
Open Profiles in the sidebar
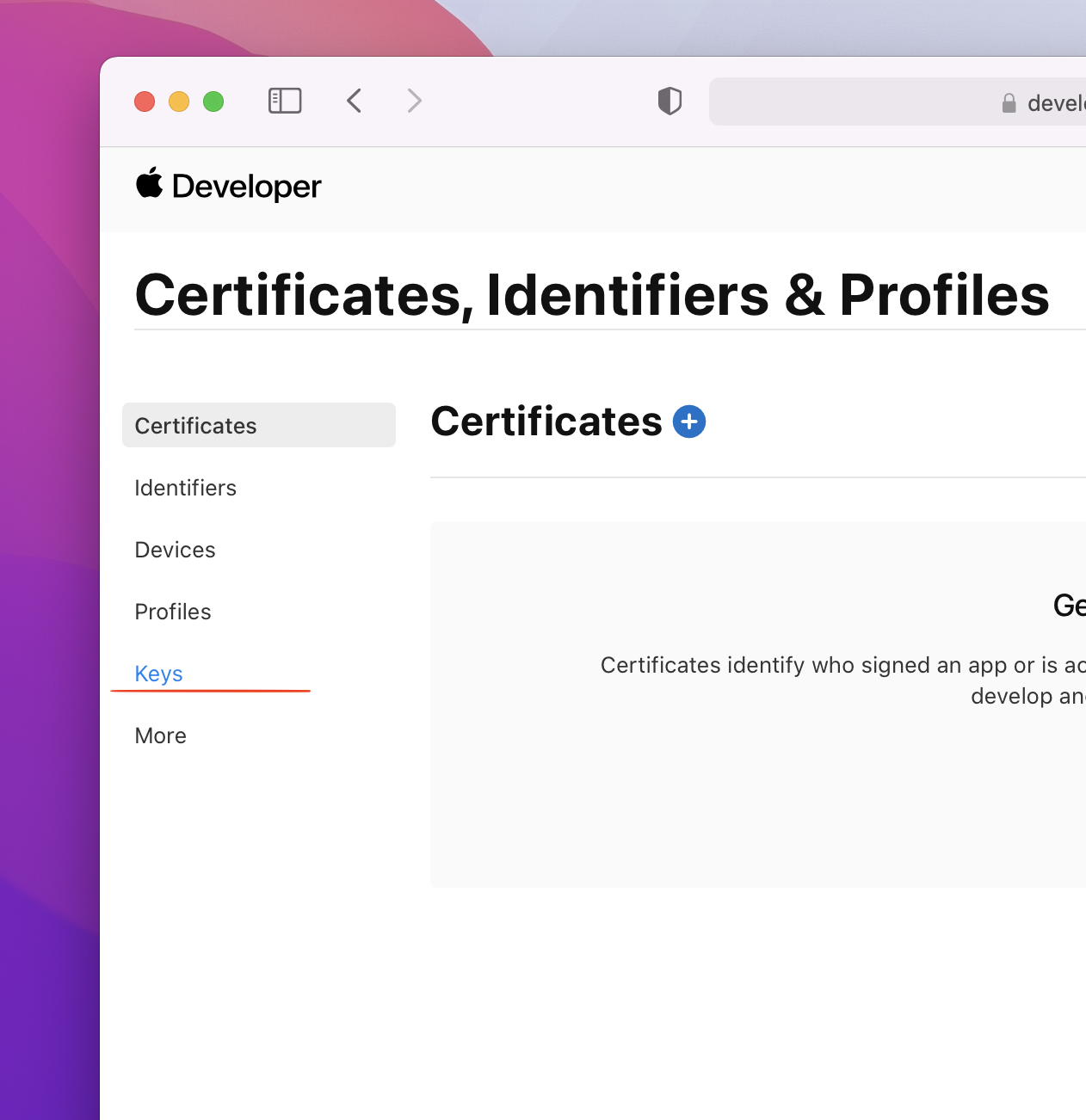[x=173, y=612]
